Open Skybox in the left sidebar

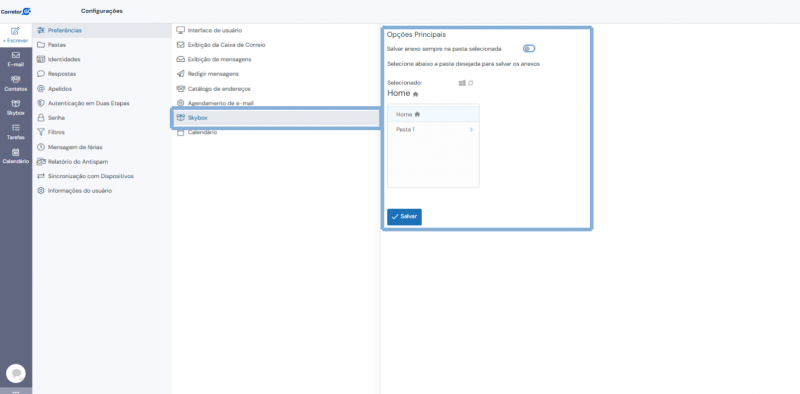15,107
